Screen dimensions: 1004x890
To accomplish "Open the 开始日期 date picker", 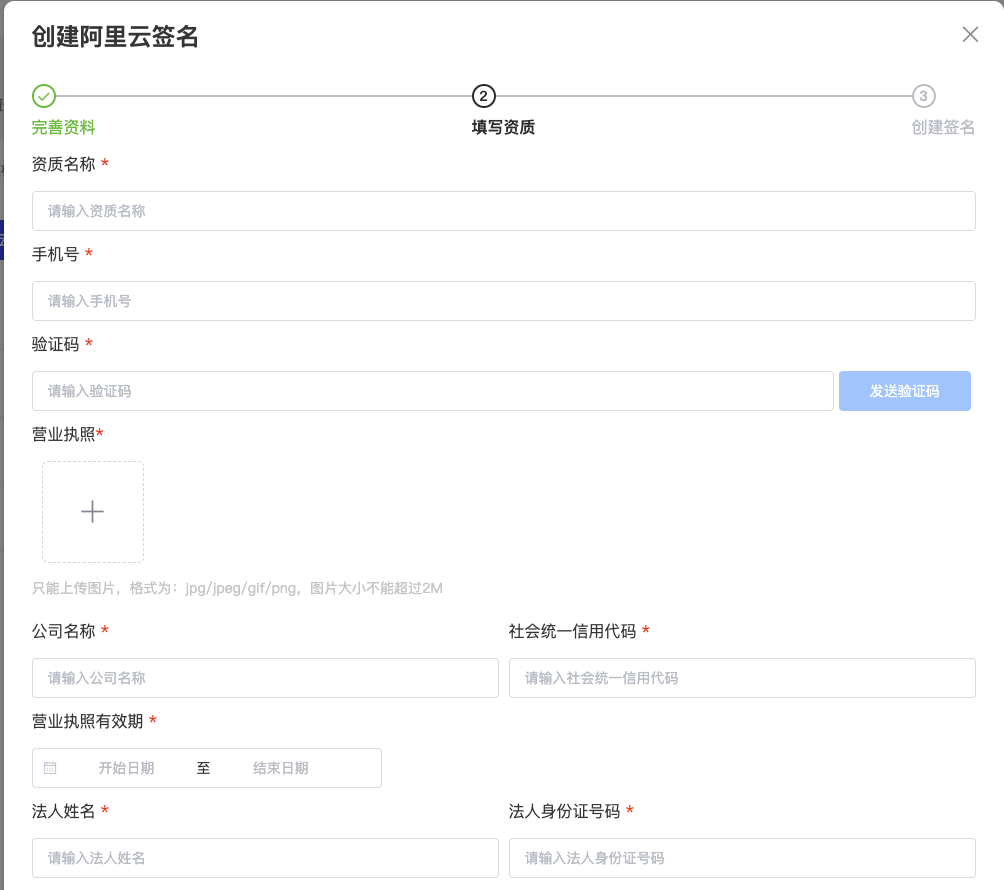I will point(126,768).
